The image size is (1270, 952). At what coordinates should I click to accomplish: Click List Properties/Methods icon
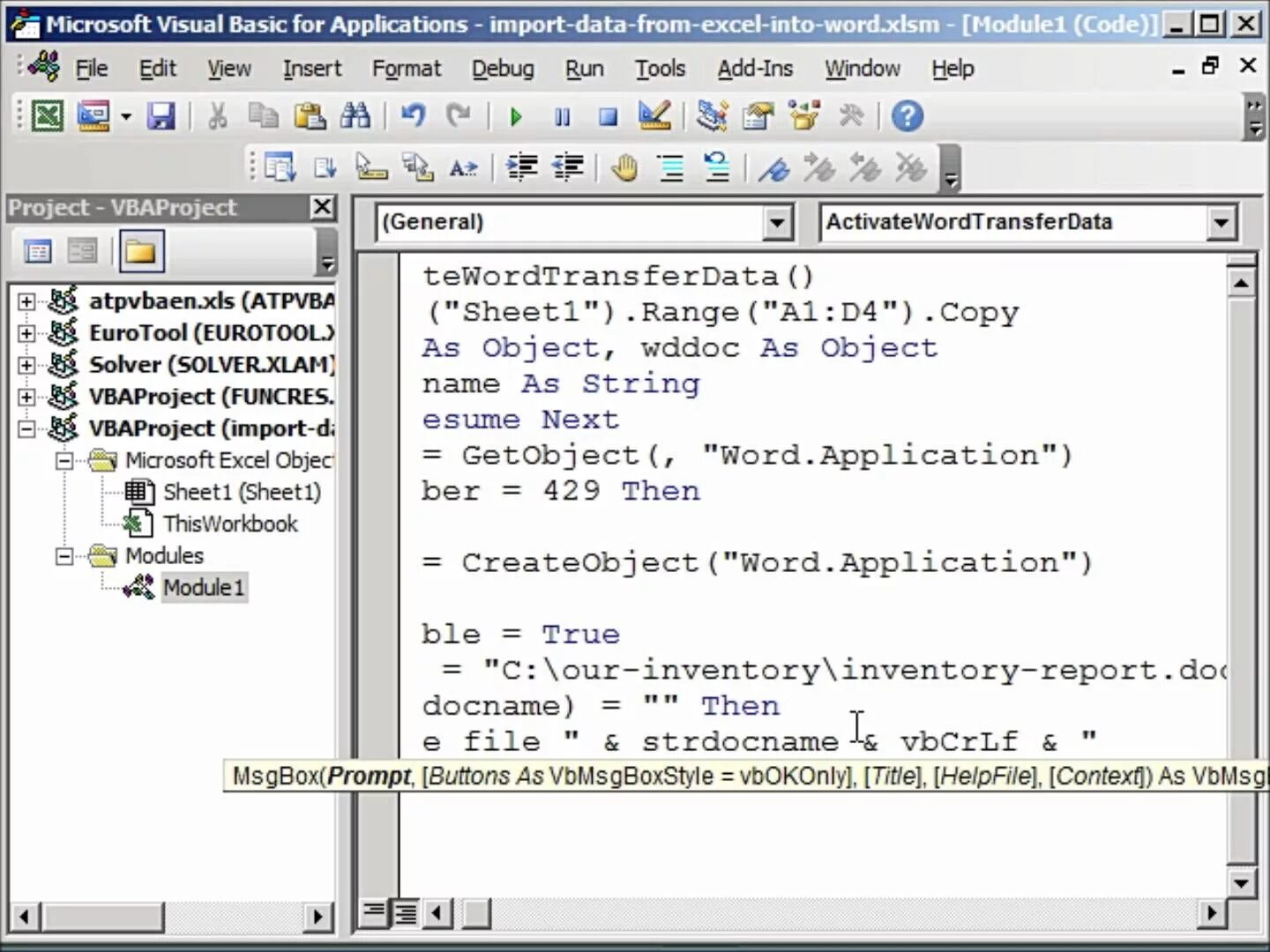(x=280, y=167)
